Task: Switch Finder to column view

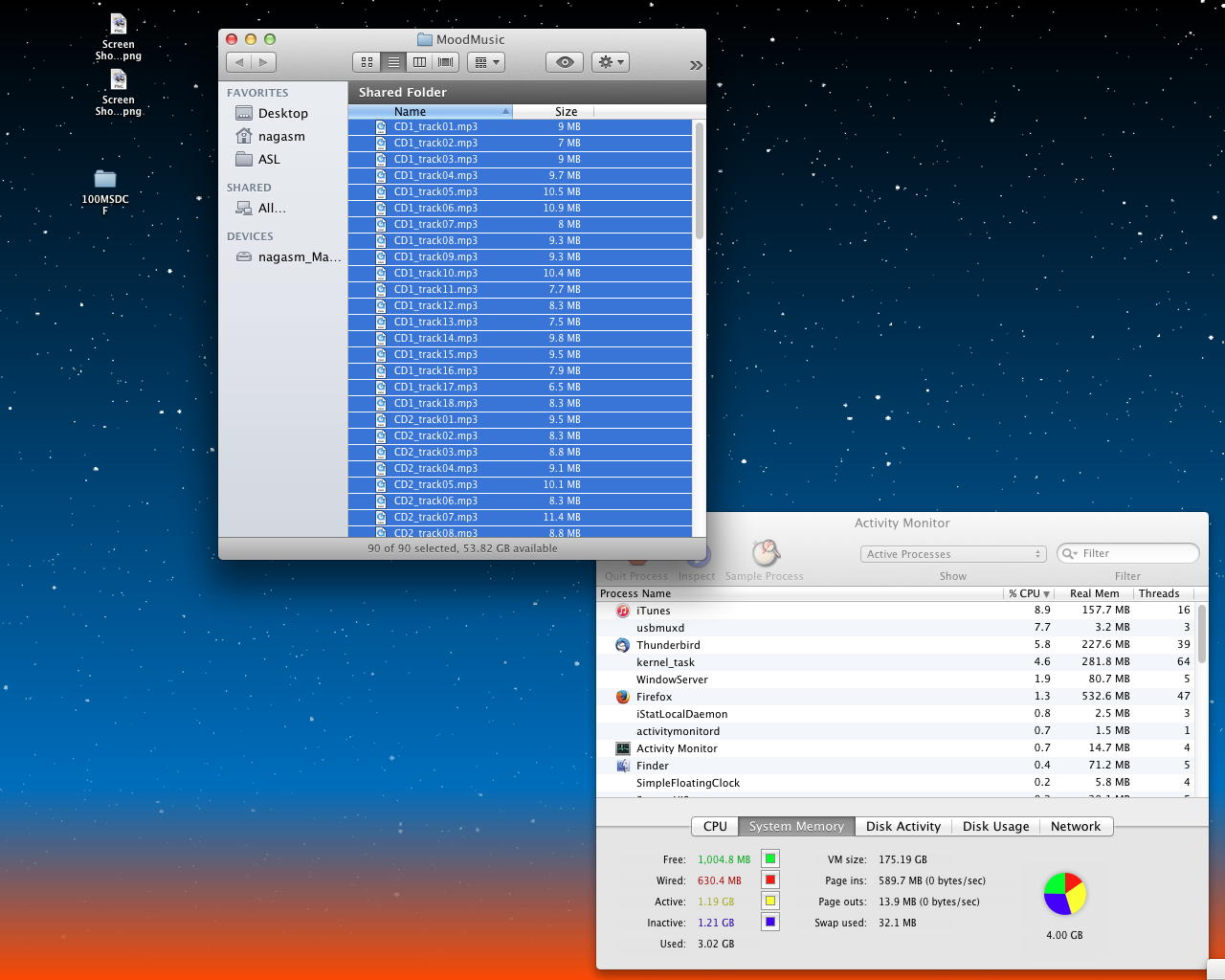Action: click(x=419, y=62)
